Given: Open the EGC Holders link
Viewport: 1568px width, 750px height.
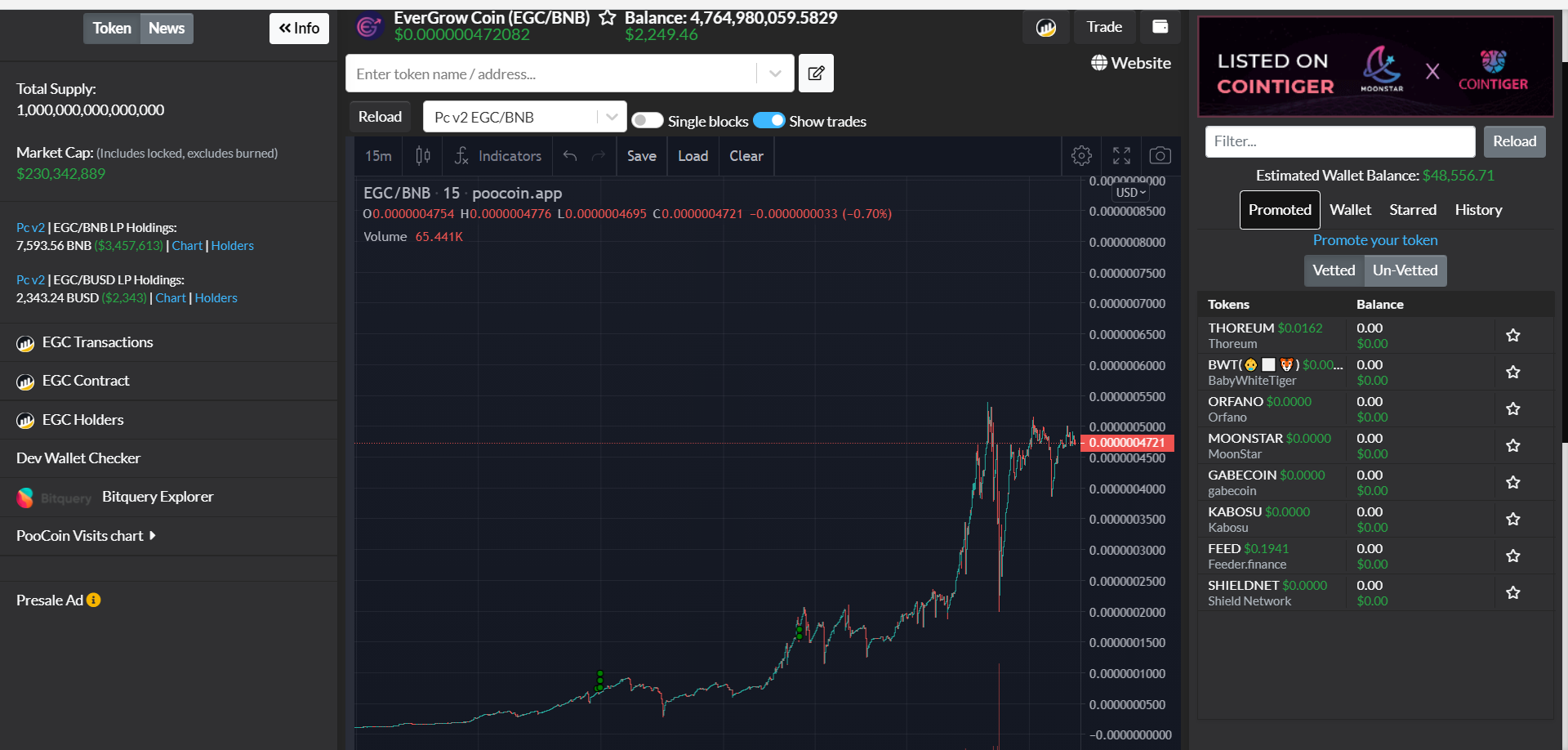Looking at the screenshot, I should [82, 420].
